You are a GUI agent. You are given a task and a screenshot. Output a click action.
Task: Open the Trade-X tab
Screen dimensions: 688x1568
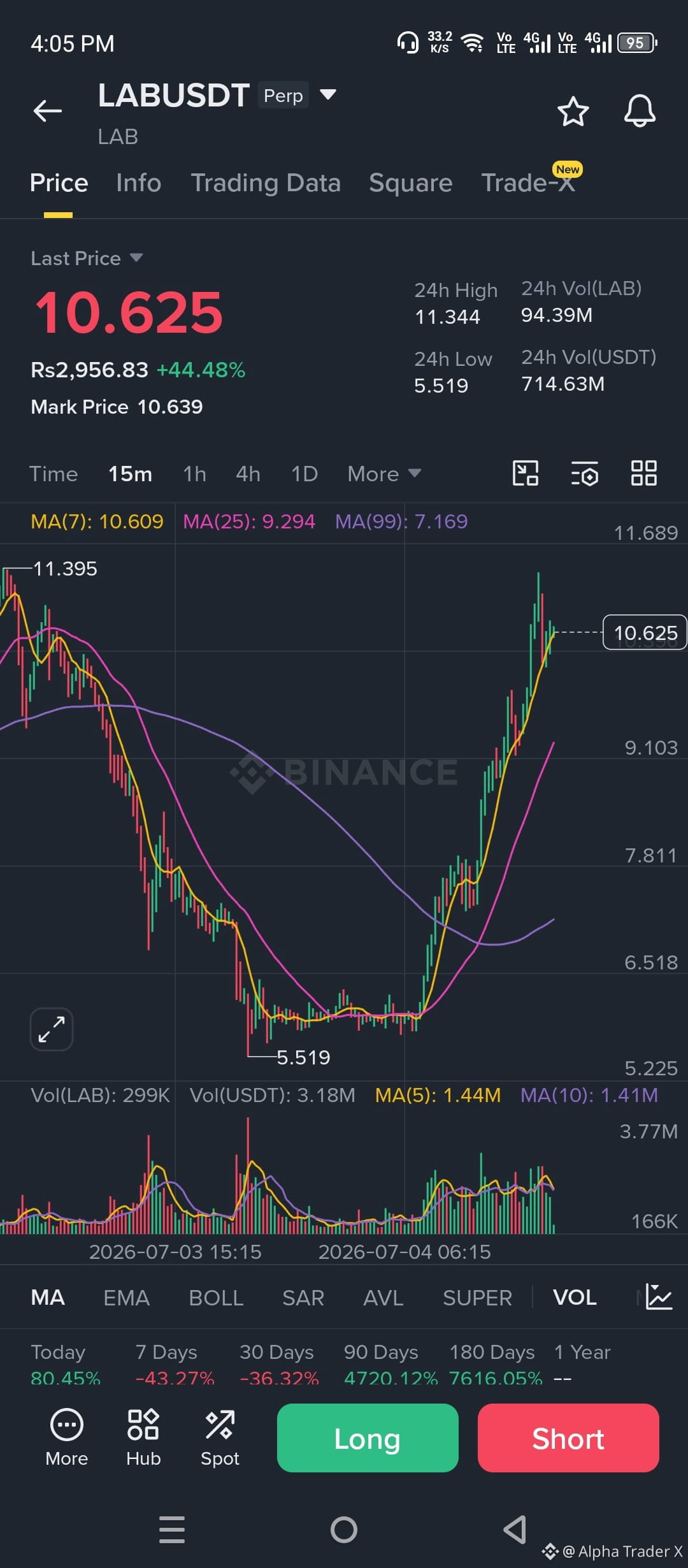tap(529, 183)
